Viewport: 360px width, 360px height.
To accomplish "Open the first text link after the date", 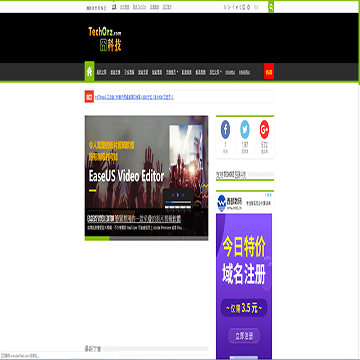I will tap(114, 7).
